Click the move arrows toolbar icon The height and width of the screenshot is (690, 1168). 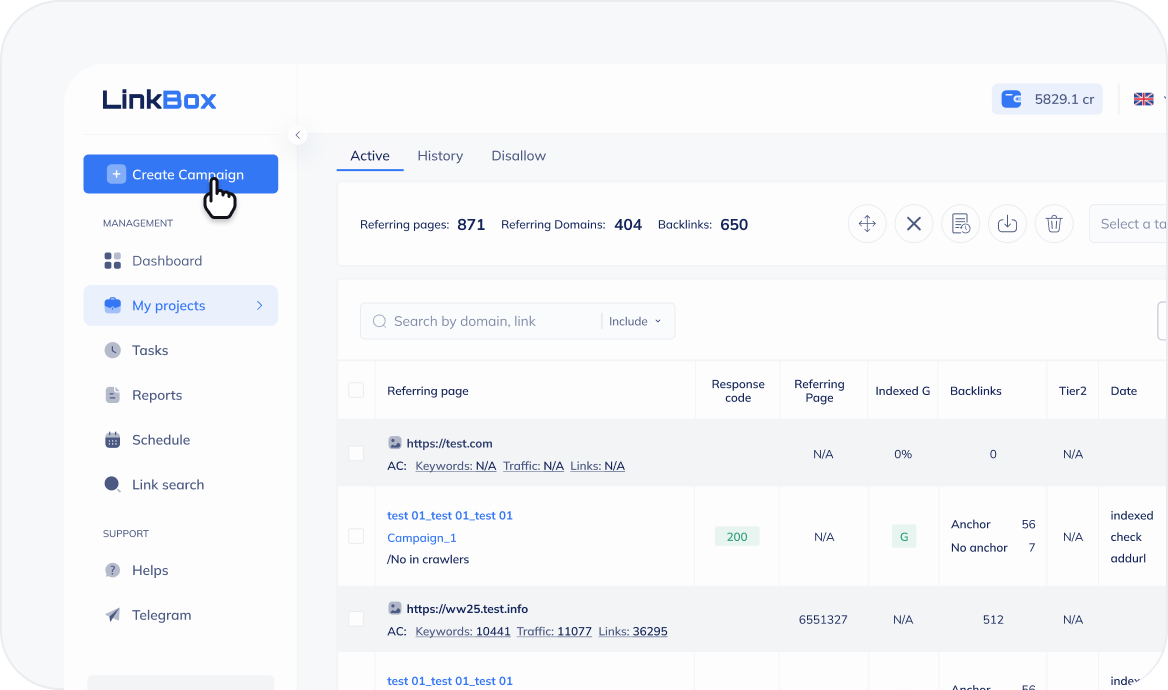(x=867, y=224)
